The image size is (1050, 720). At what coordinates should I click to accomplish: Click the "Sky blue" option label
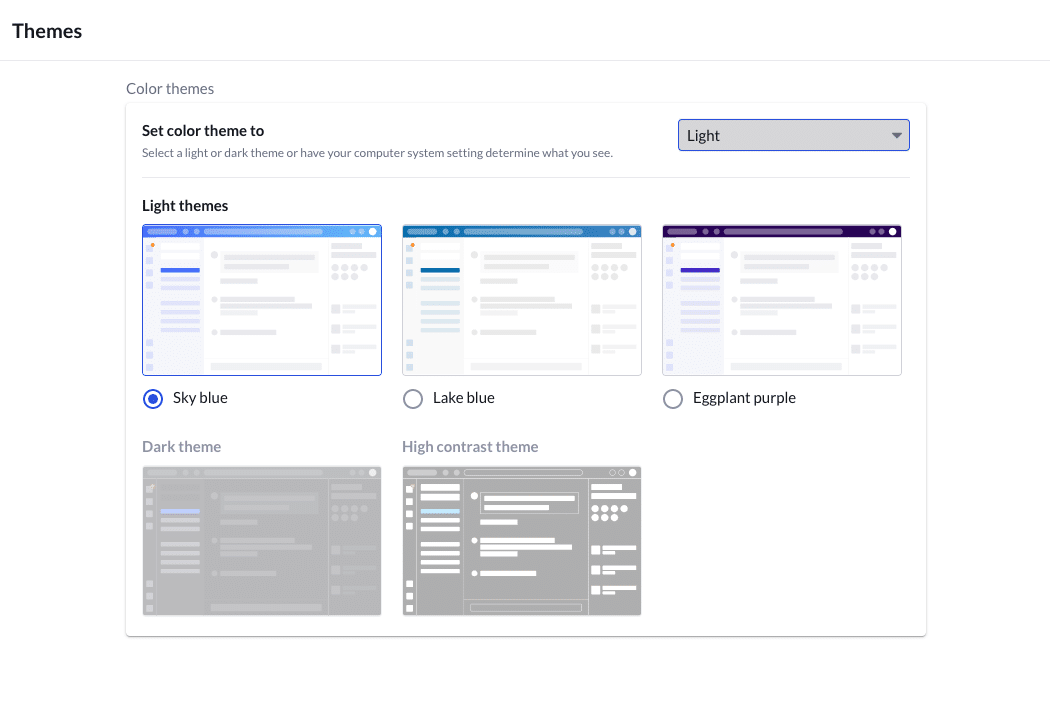click(200, 398)
